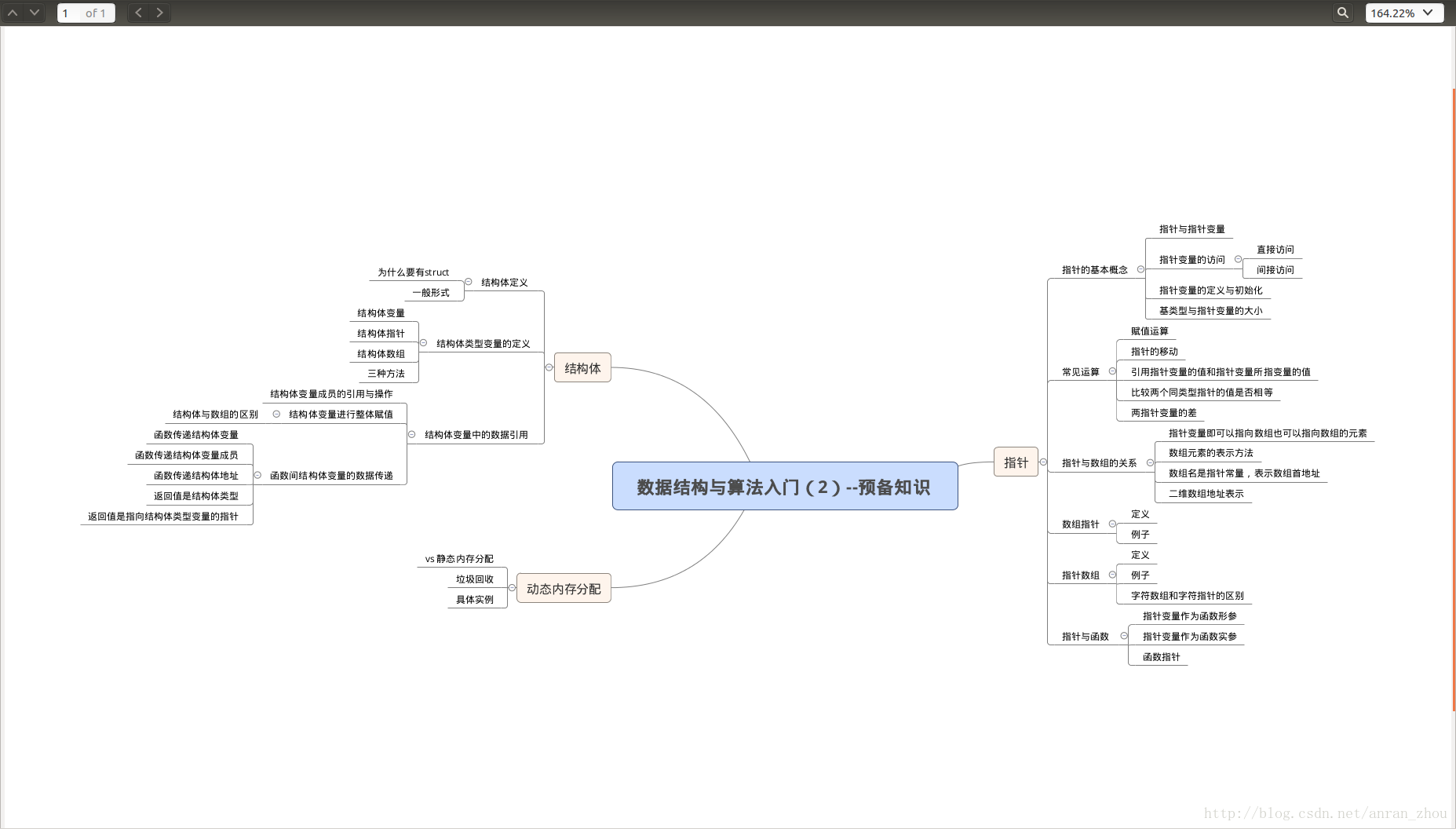The width and height of the screenshot is (1456, 829).
Task: Click the 直接访问 topic
Action: coord(1275,250)
